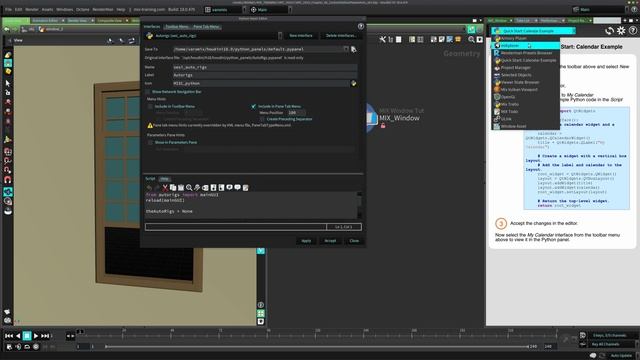Open the Toolbar Menu tab in the editor
Screen dimensions: 640x360
coord(177,27)
